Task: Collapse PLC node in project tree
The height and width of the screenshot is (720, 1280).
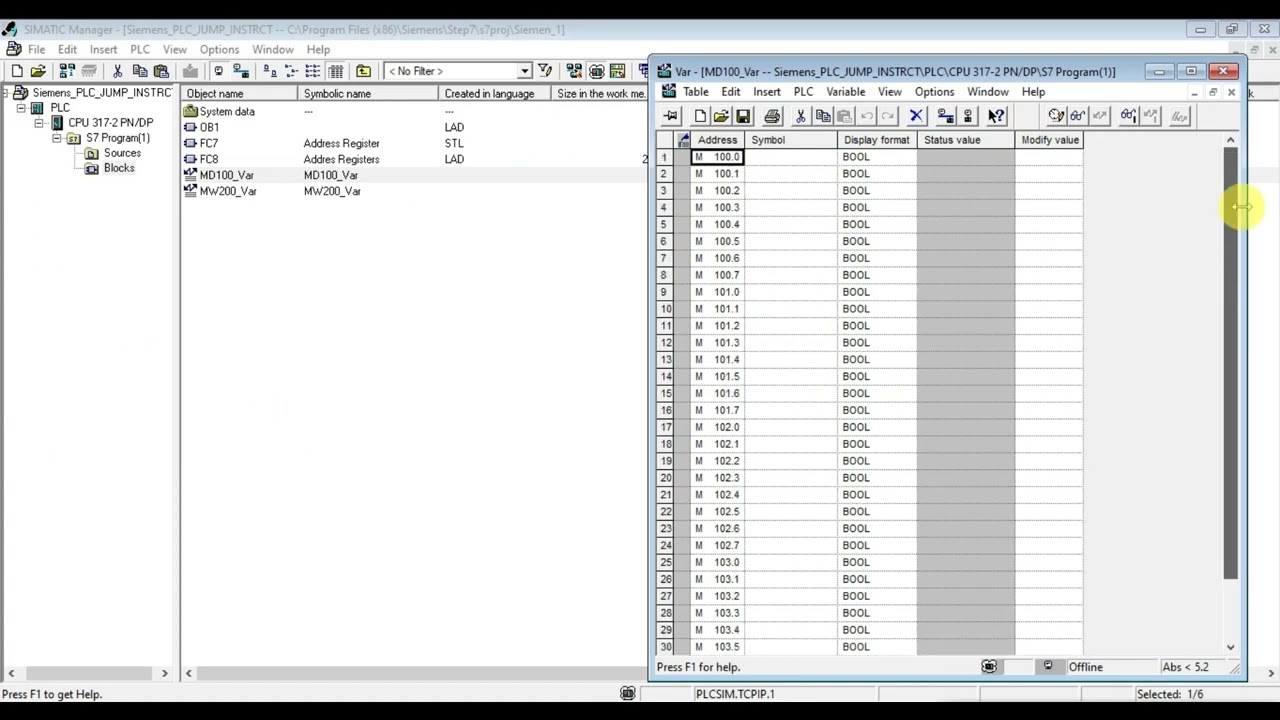Action: [21, 108]
